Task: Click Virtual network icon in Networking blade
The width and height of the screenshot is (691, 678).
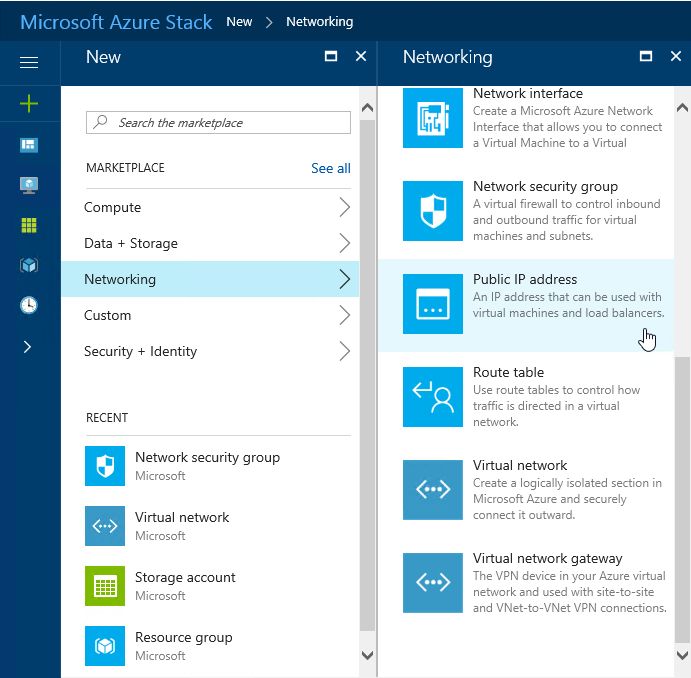Action: point(433,490)
